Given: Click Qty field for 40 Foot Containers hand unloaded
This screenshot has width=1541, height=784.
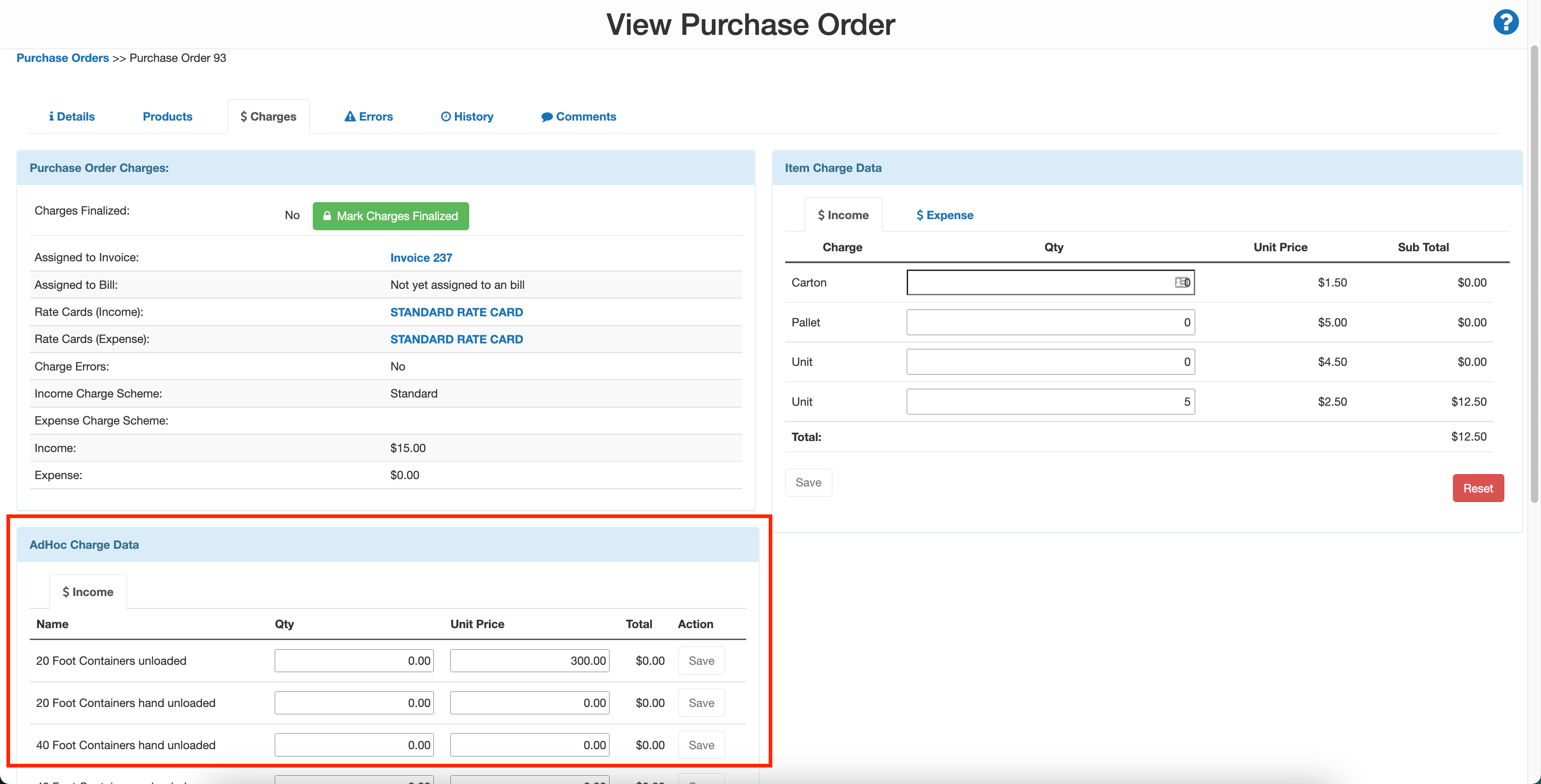Looking at the screenshot, I should (x=354, y=745).
